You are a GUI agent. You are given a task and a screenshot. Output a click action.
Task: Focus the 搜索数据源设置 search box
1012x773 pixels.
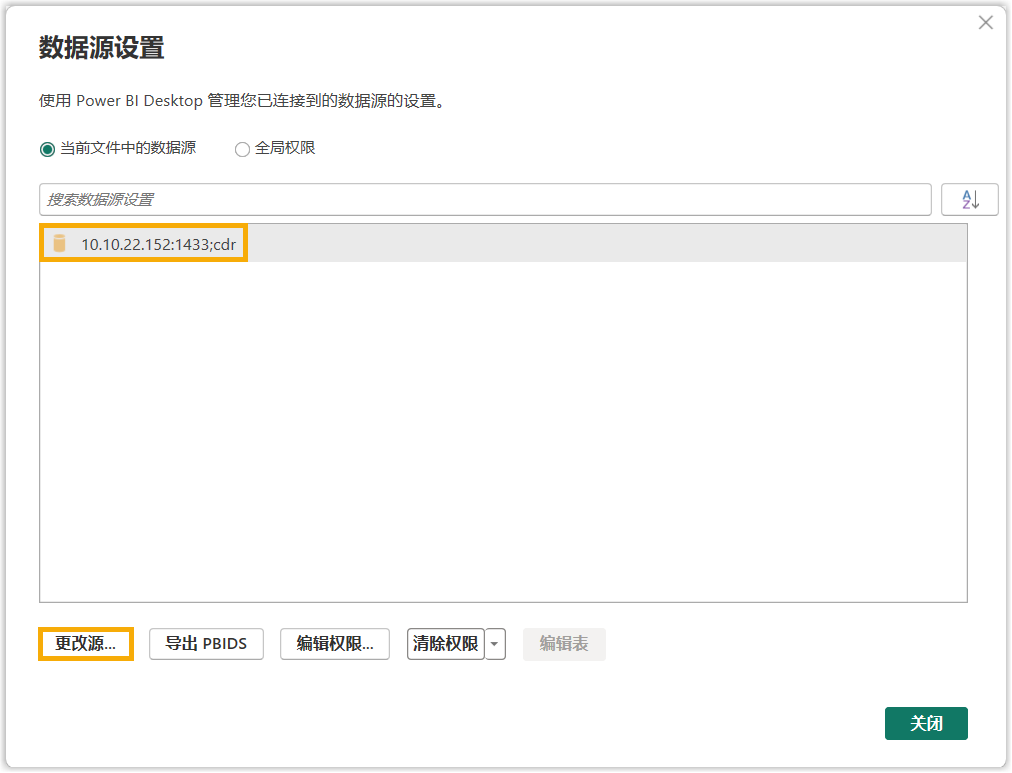click(x=485, y=199)
